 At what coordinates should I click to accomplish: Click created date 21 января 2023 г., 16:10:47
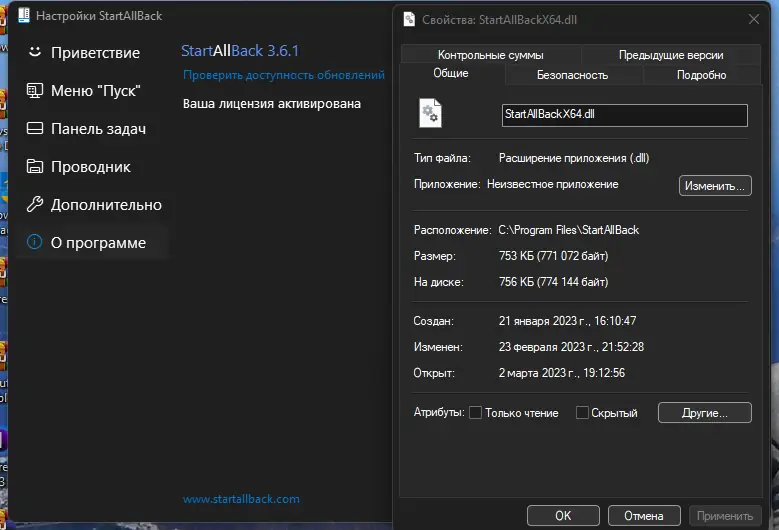pyautogui.click(x=567, y=321)
